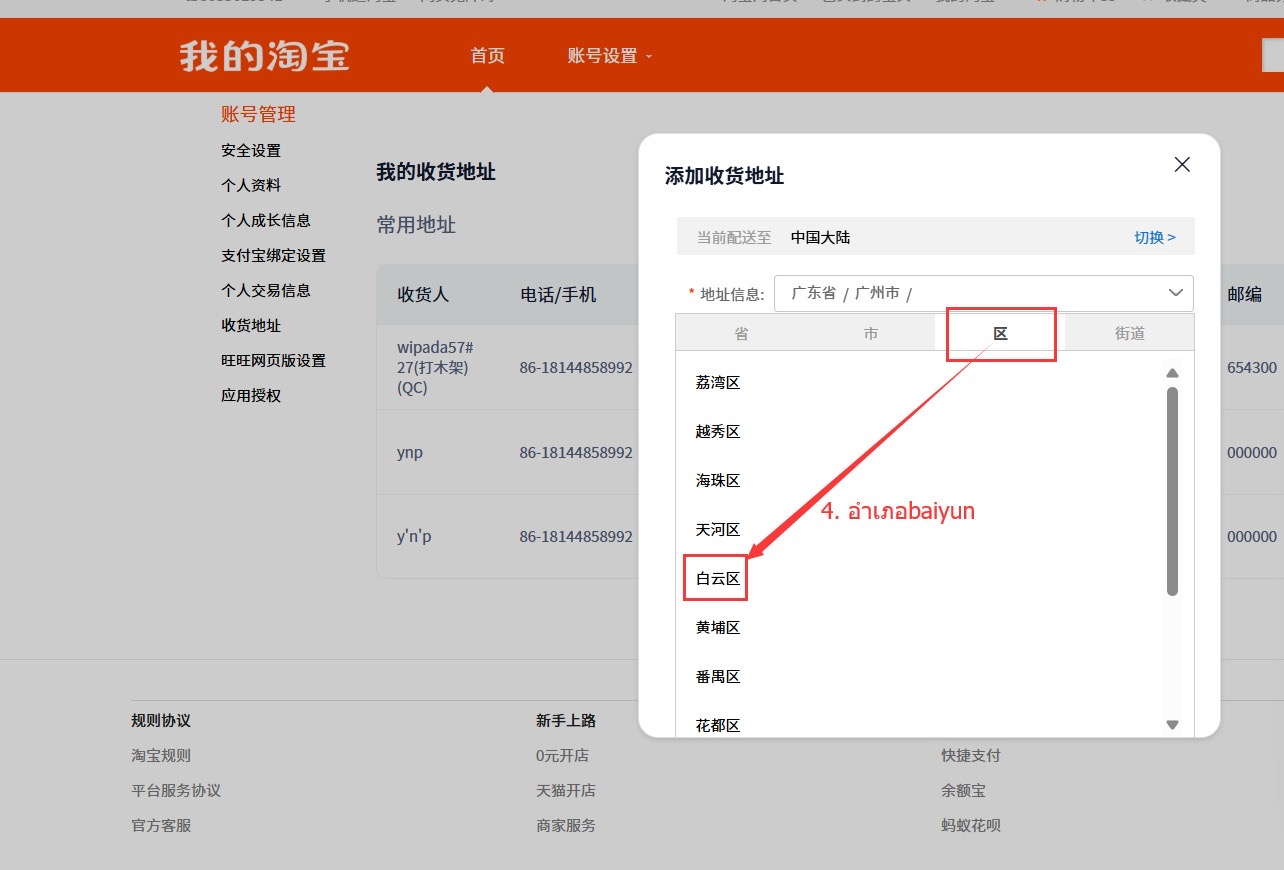The width and height of the screenshot is (1284, 870).
Task: Click scroll up arrow in district list
Action: click(1173, 373)
